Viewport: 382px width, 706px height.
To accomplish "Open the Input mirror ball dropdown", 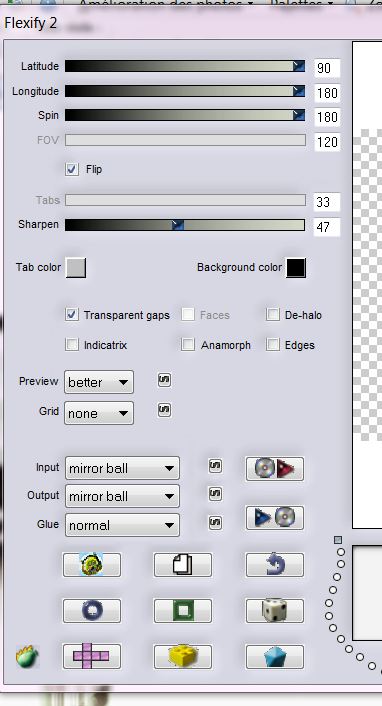I will point(122,468).
